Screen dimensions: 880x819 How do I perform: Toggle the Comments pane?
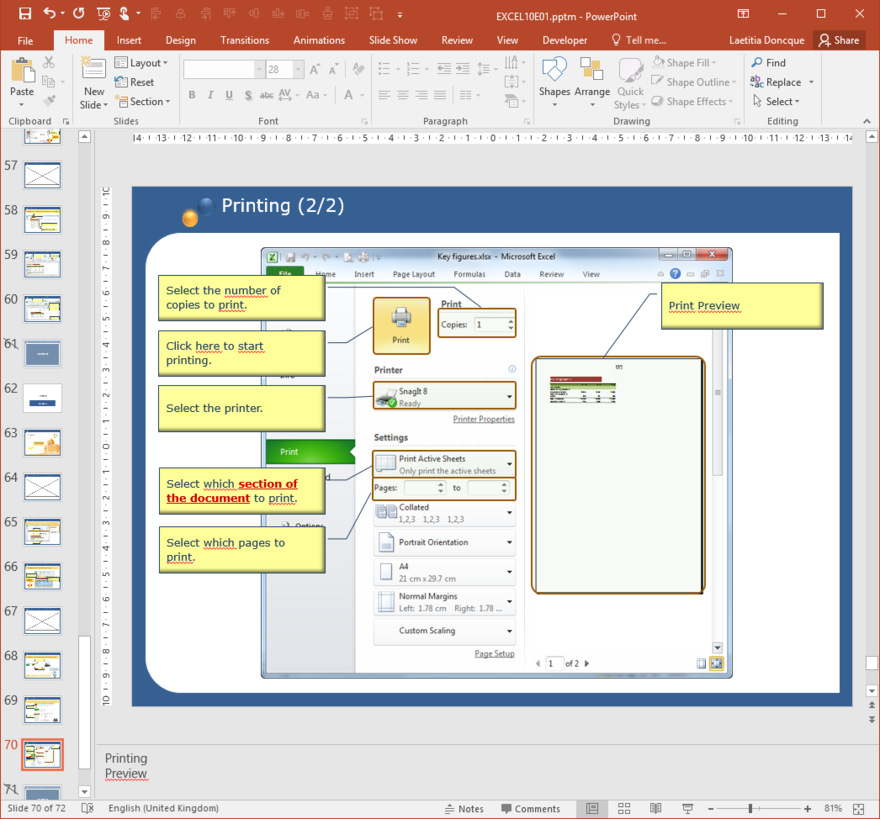coord(530,808)
